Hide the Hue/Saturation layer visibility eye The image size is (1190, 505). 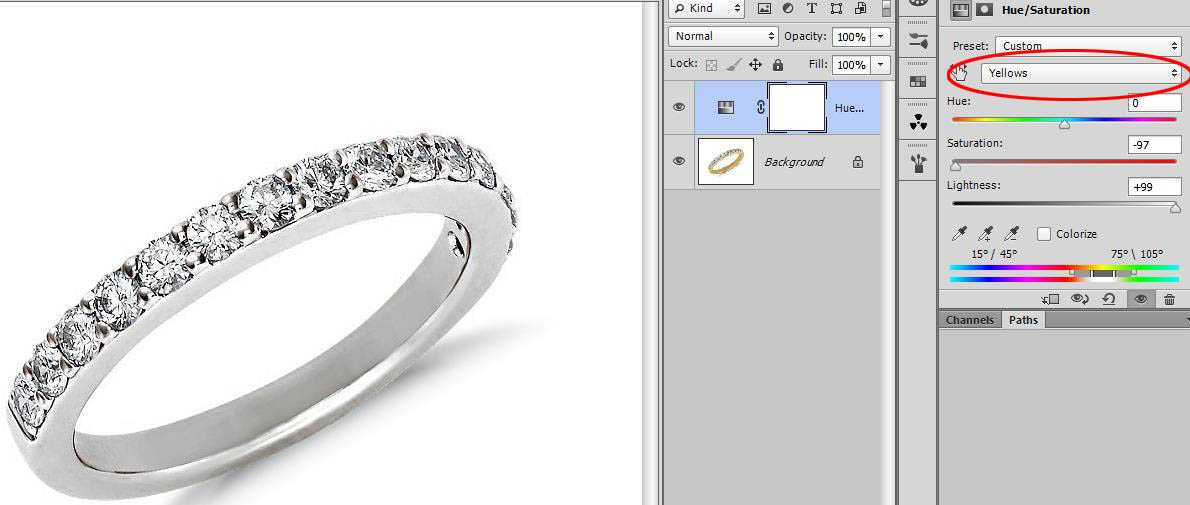click(x=680, y=107)
